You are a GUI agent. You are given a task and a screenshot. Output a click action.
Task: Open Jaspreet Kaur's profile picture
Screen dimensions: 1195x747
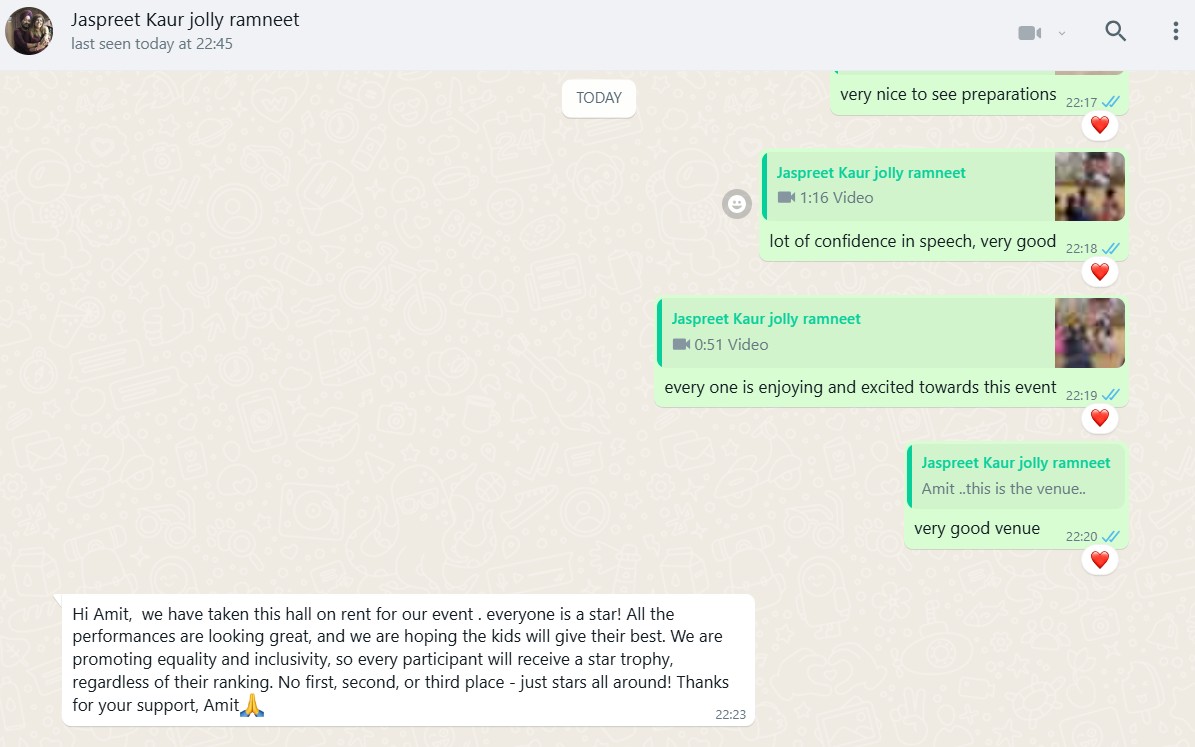point(29,31)
